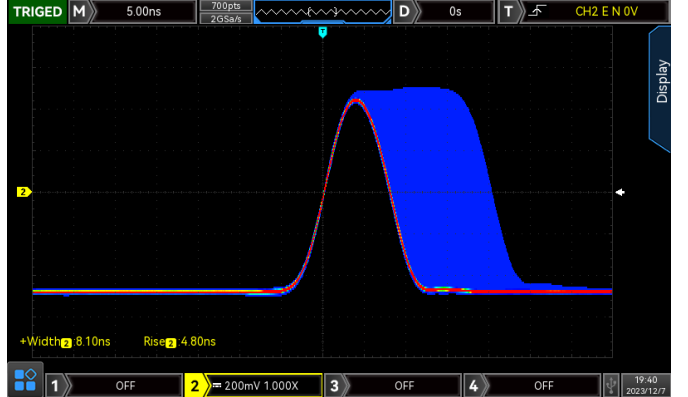688x397 pixels.
Task: Open the 0s delay value field
Action: [455, 11]
